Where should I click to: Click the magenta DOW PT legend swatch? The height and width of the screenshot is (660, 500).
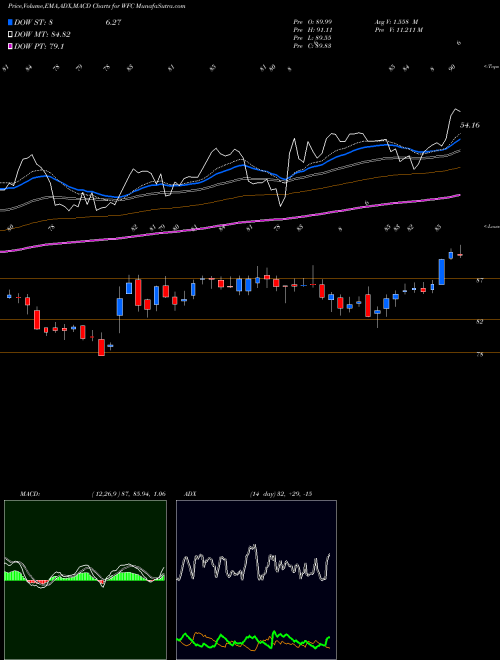(x=11, y=46)
